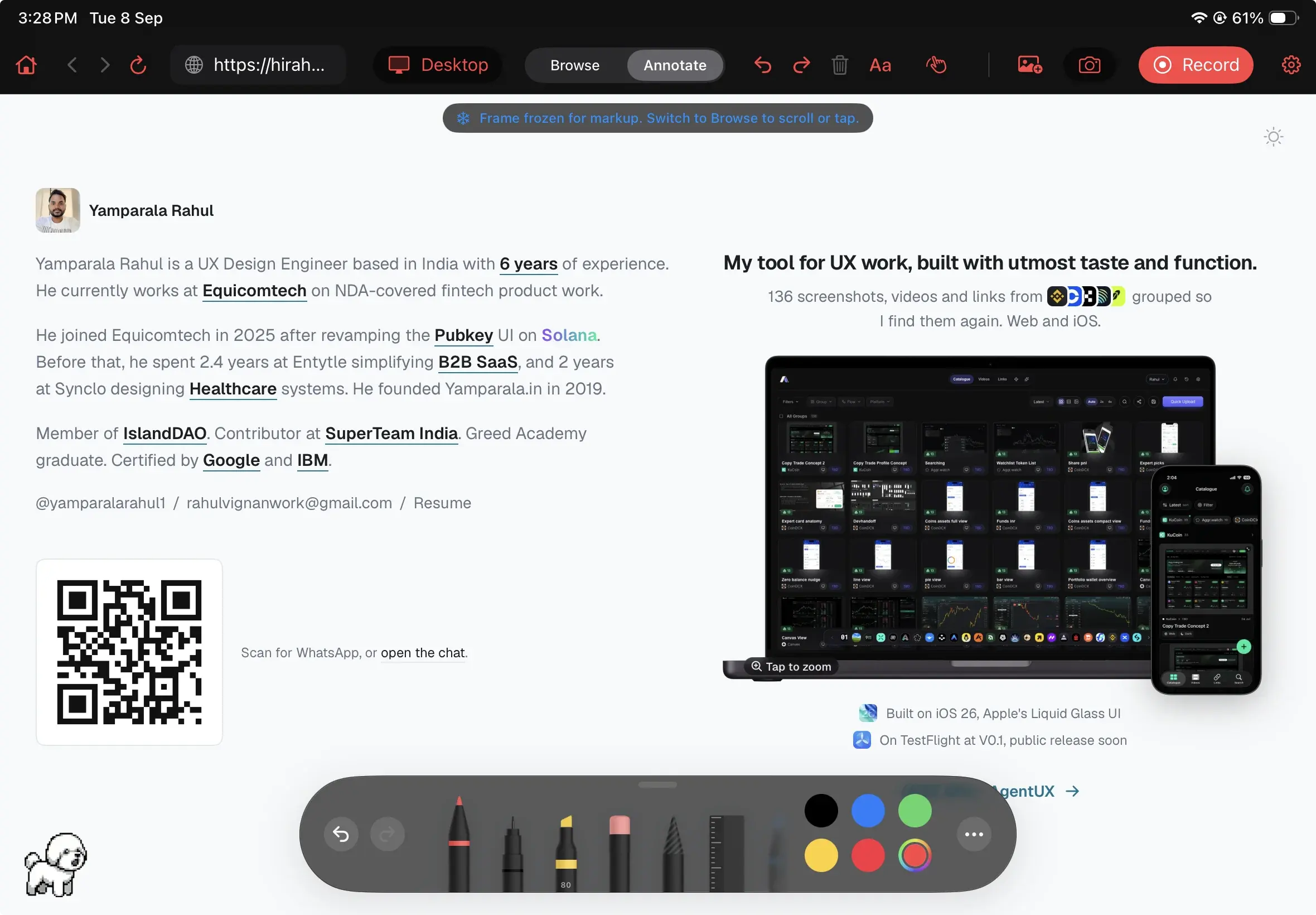Click the Wi-Fi icon in status bar
This screenshot has height=915, width=1316.
tap(1198, 18)
